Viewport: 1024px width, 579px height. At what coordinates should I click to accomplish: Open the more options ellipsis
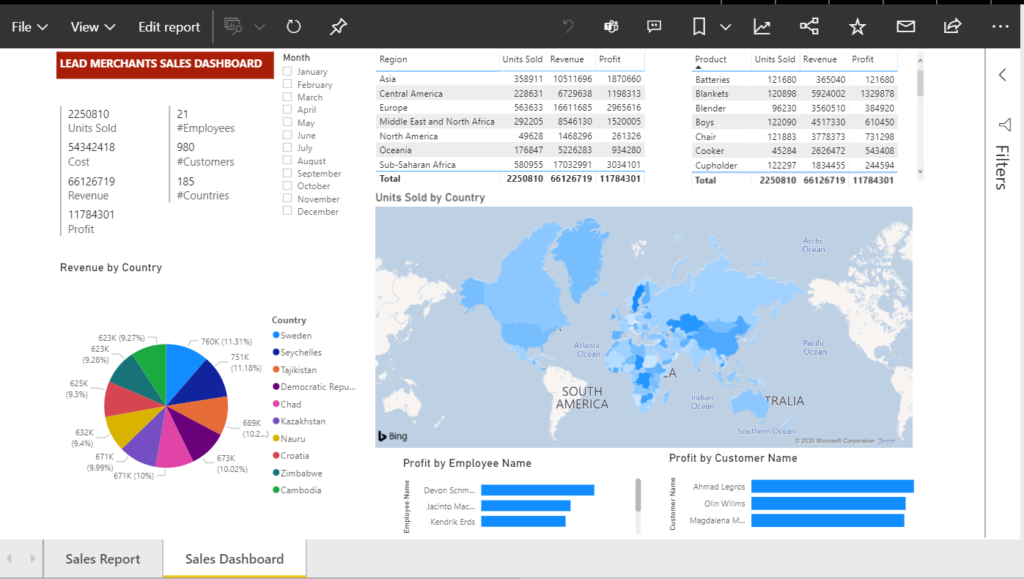(x=1000, y=27)
